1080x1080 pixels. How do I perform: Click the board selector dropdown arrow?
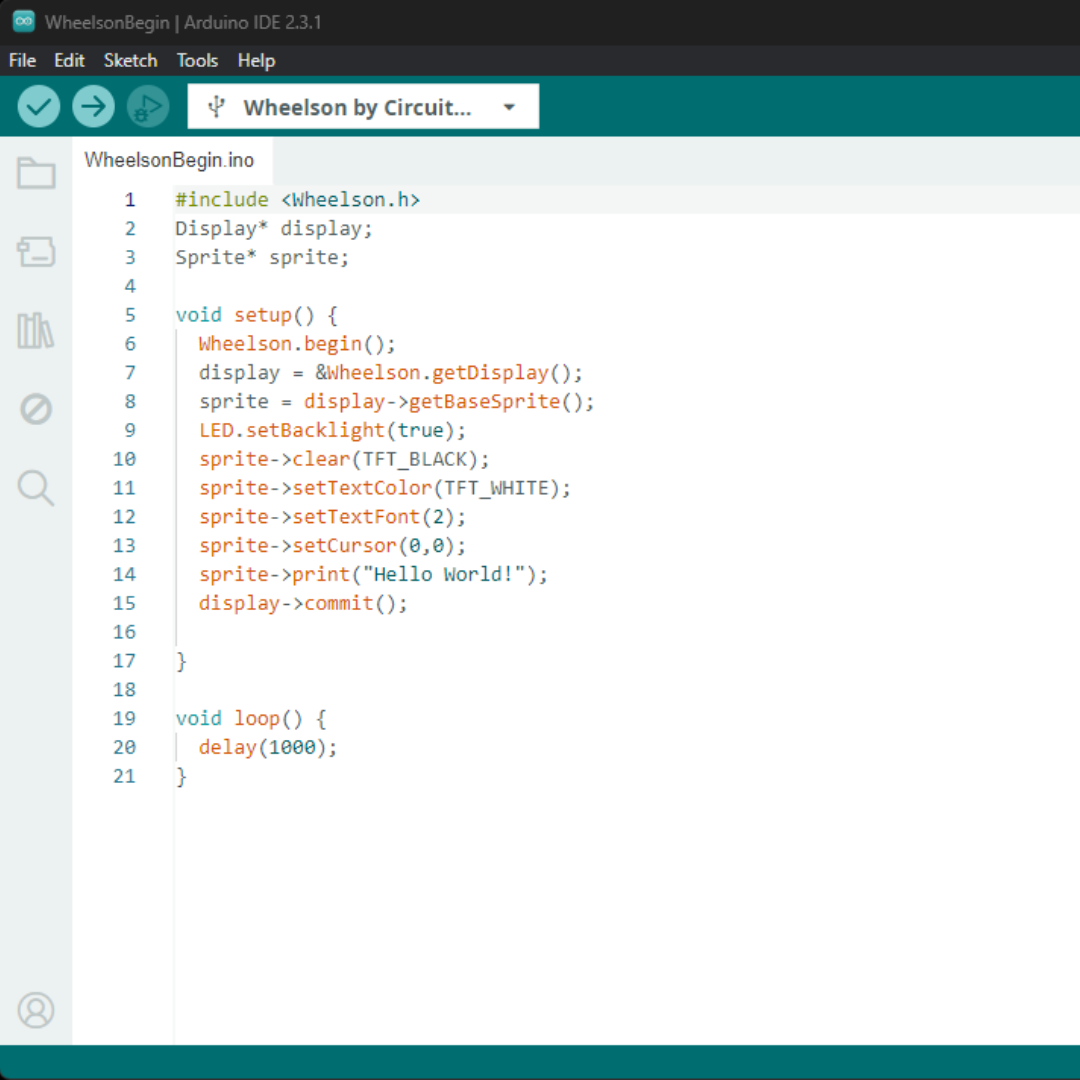pos(509,107)
